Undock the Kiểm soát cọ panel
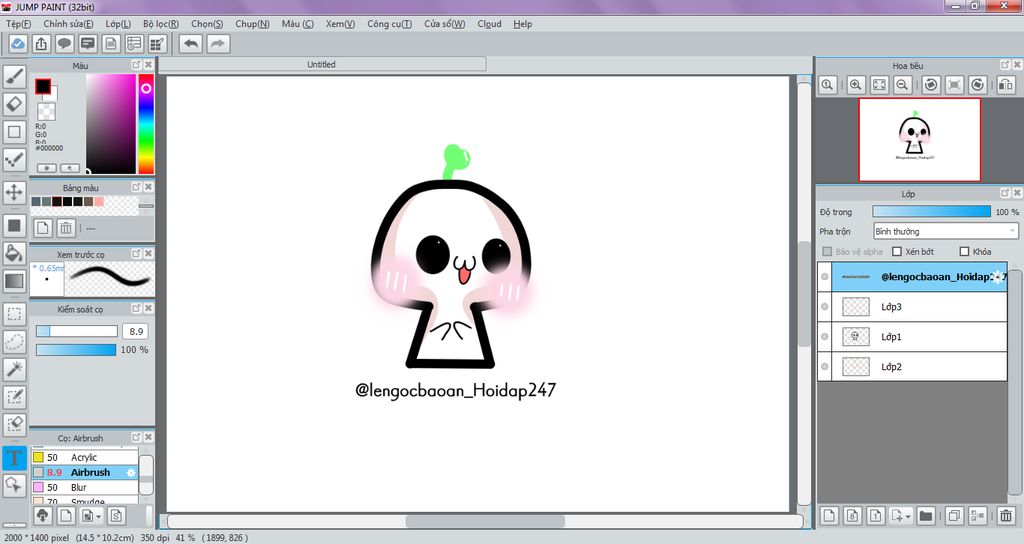1024x544 pixels. (136, 308)
